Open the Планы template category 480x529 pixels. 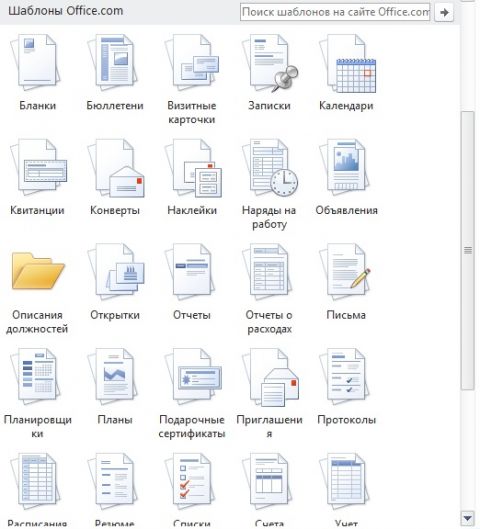click(x=113, y=377)
